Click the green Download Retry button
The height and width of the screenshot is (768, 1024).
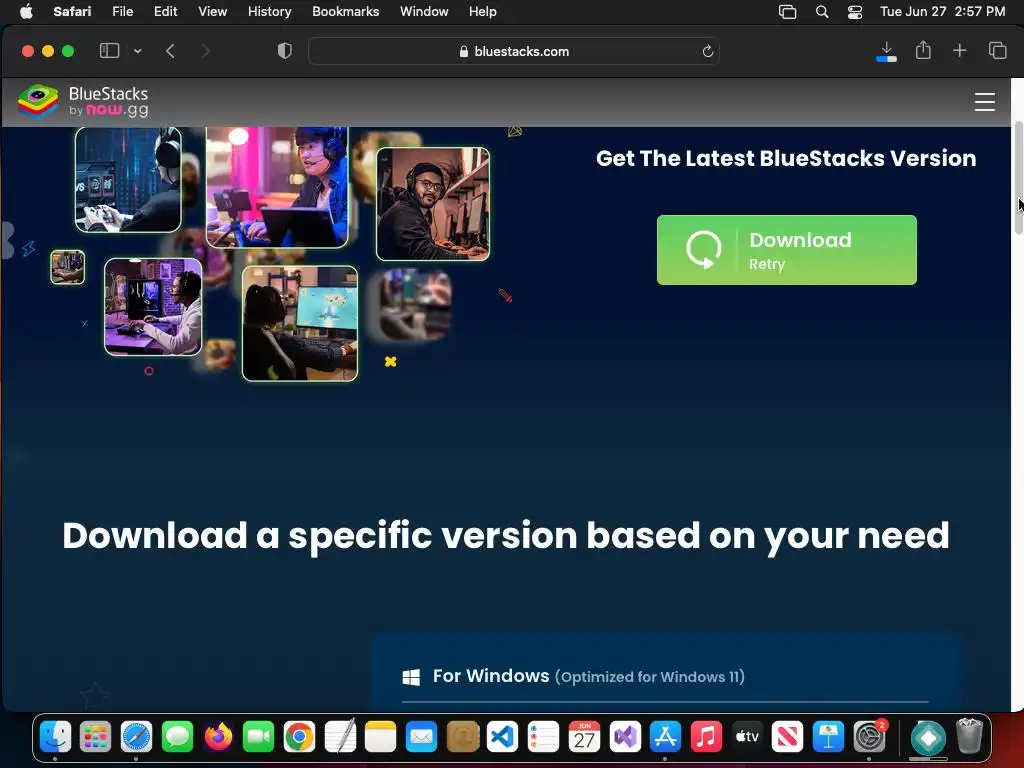[786, 249]
